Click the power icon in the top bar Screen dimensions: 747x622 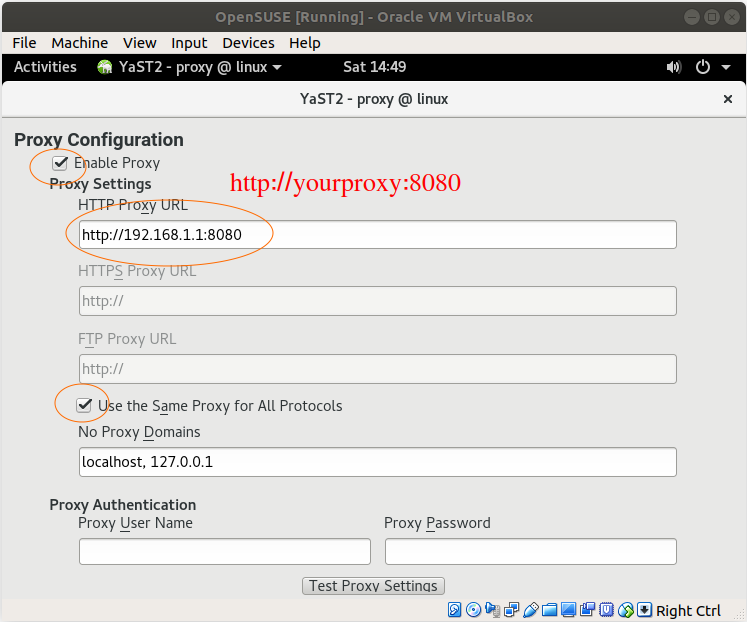tap(703, 67)
